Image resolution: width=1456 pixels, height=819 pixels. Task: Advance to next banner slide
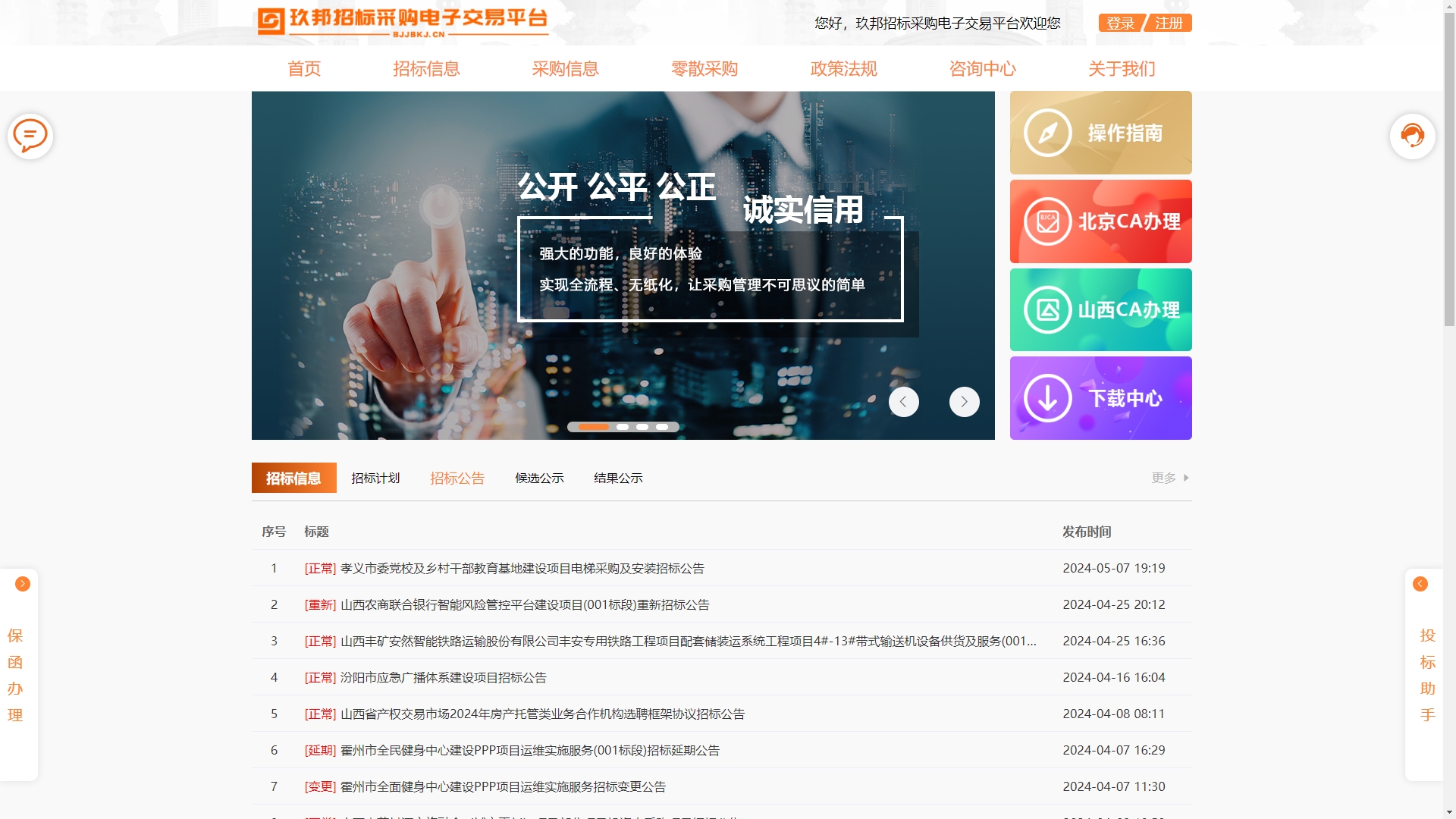click(x=964, y=402)
